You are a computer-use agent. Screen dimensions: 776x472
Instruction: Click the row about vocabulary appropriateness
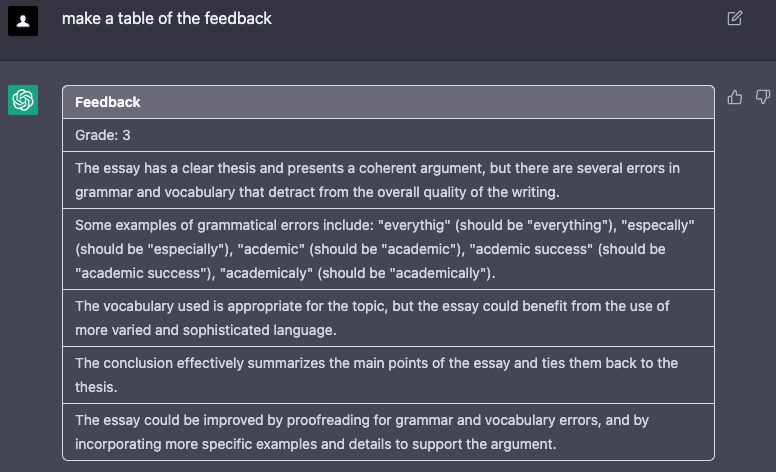(x=388, y=317)
